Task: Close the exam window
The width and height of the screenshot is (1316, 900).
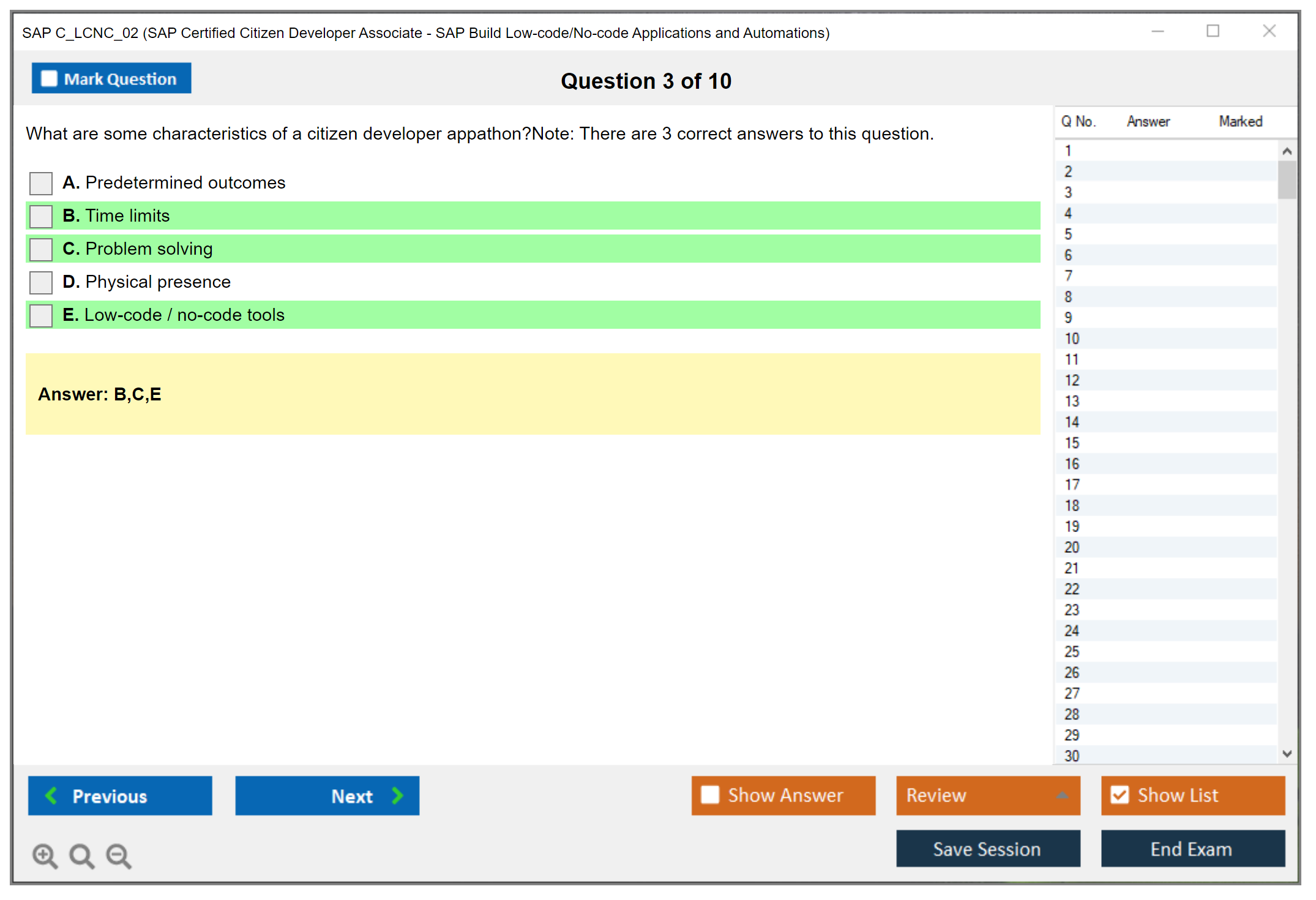Action: [1269, 31]
